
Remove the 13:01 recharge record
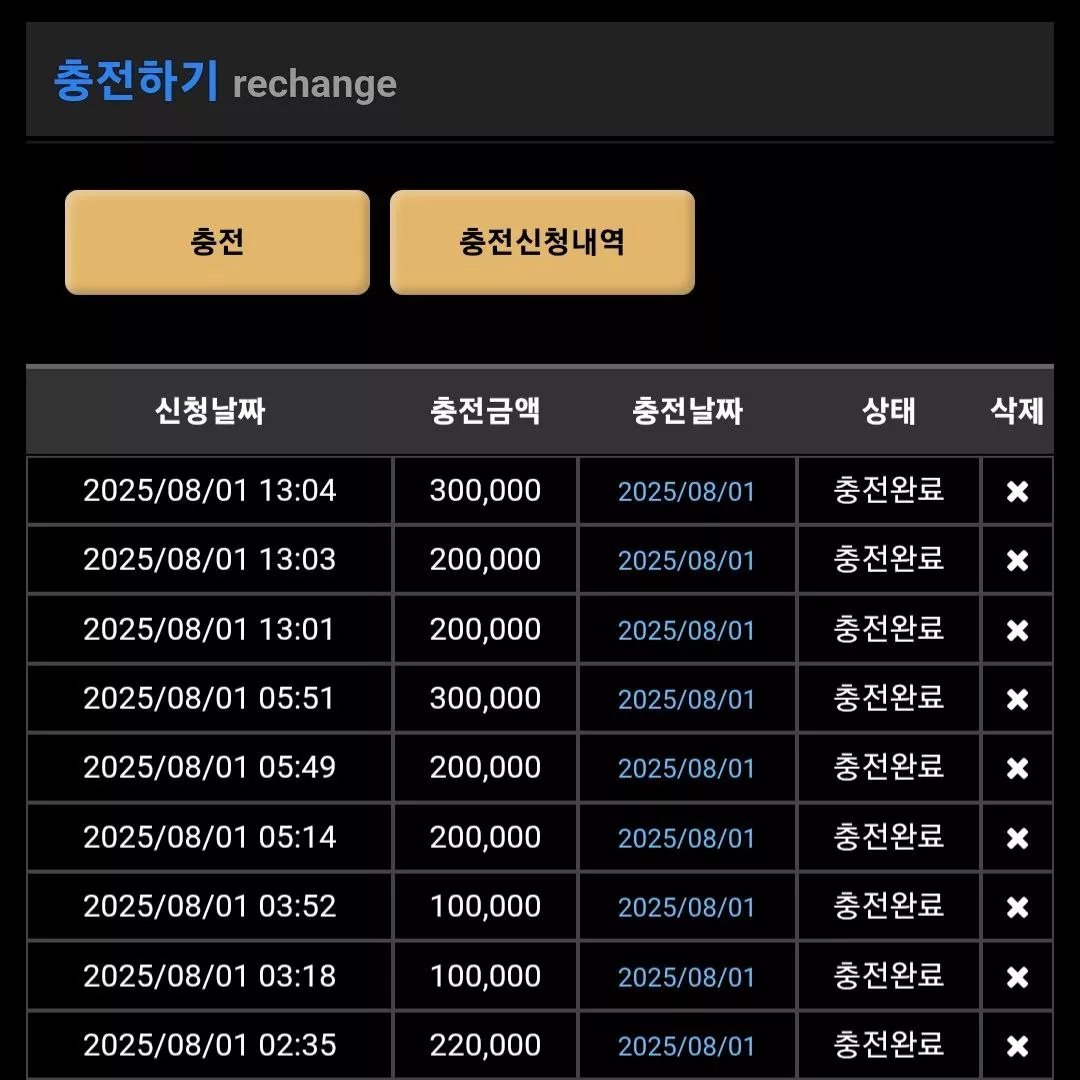click(x=1017, y=630)
